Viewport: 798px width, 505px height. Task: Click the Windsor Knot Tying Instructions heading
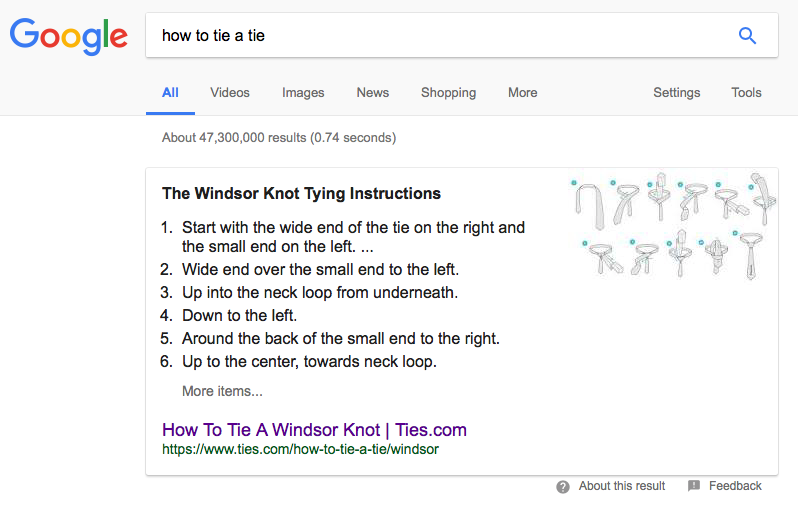tap(301, 193)
